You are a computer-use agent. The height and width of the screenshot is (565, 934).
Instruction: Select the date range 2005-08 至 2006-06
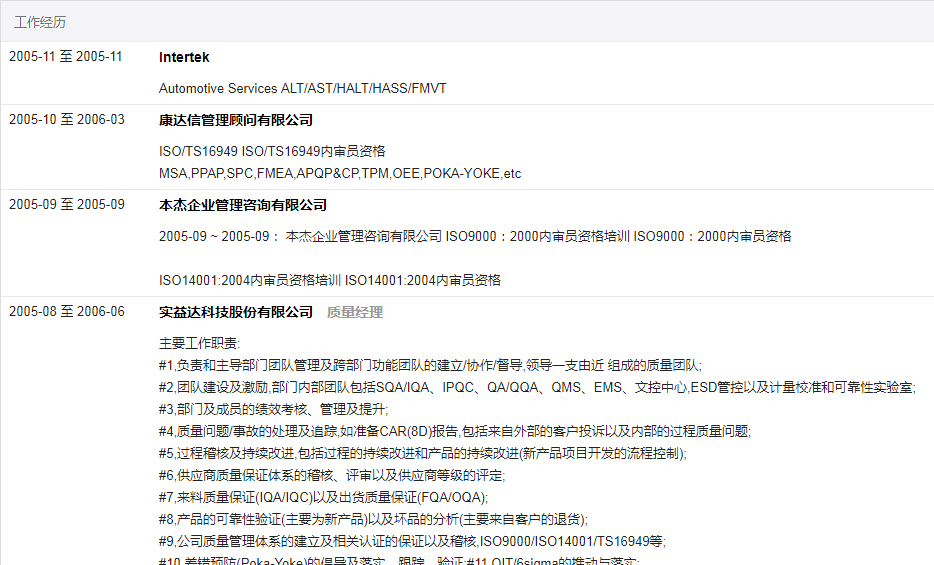pyautogui.click(x=67, y=311)
